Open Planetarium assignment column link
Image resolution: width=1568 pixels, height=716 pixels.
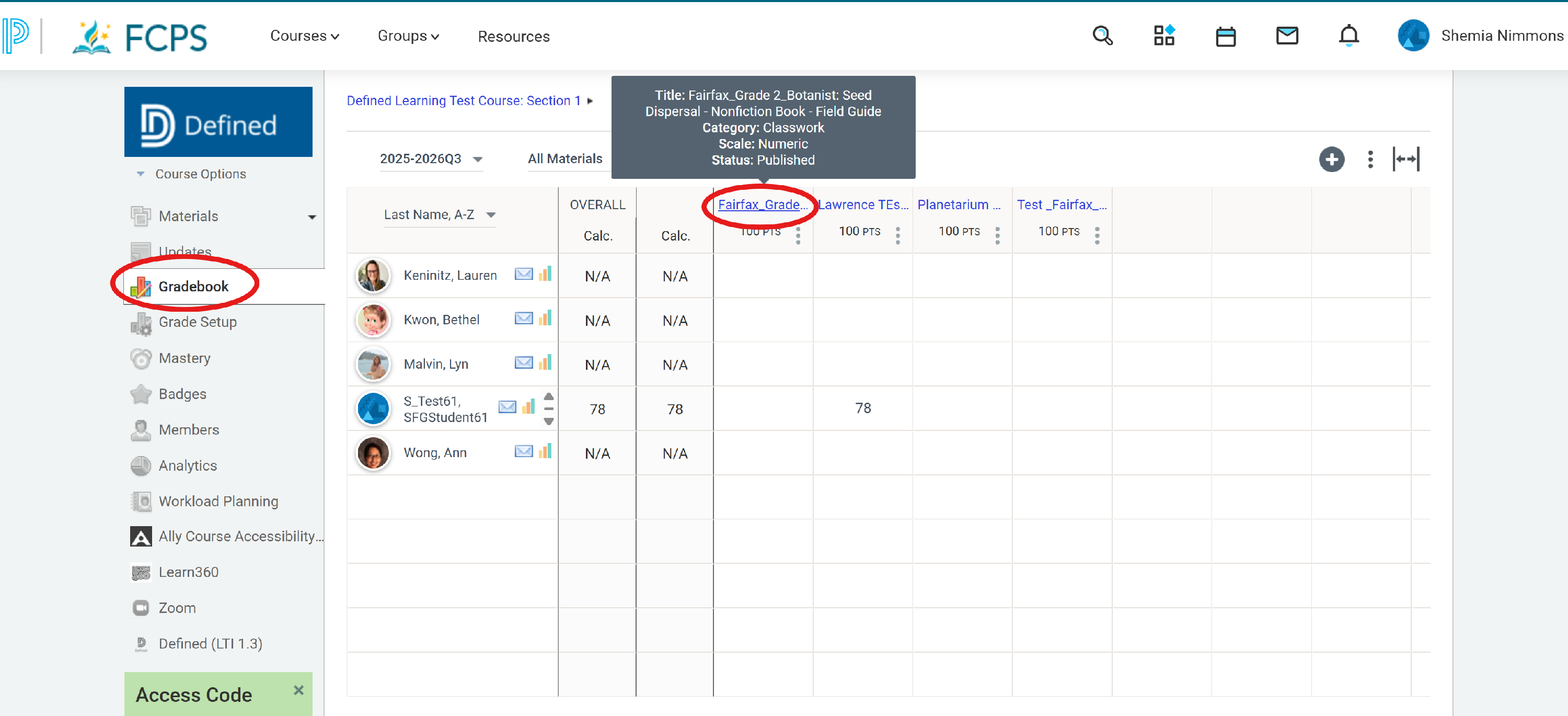coord(958,204)
